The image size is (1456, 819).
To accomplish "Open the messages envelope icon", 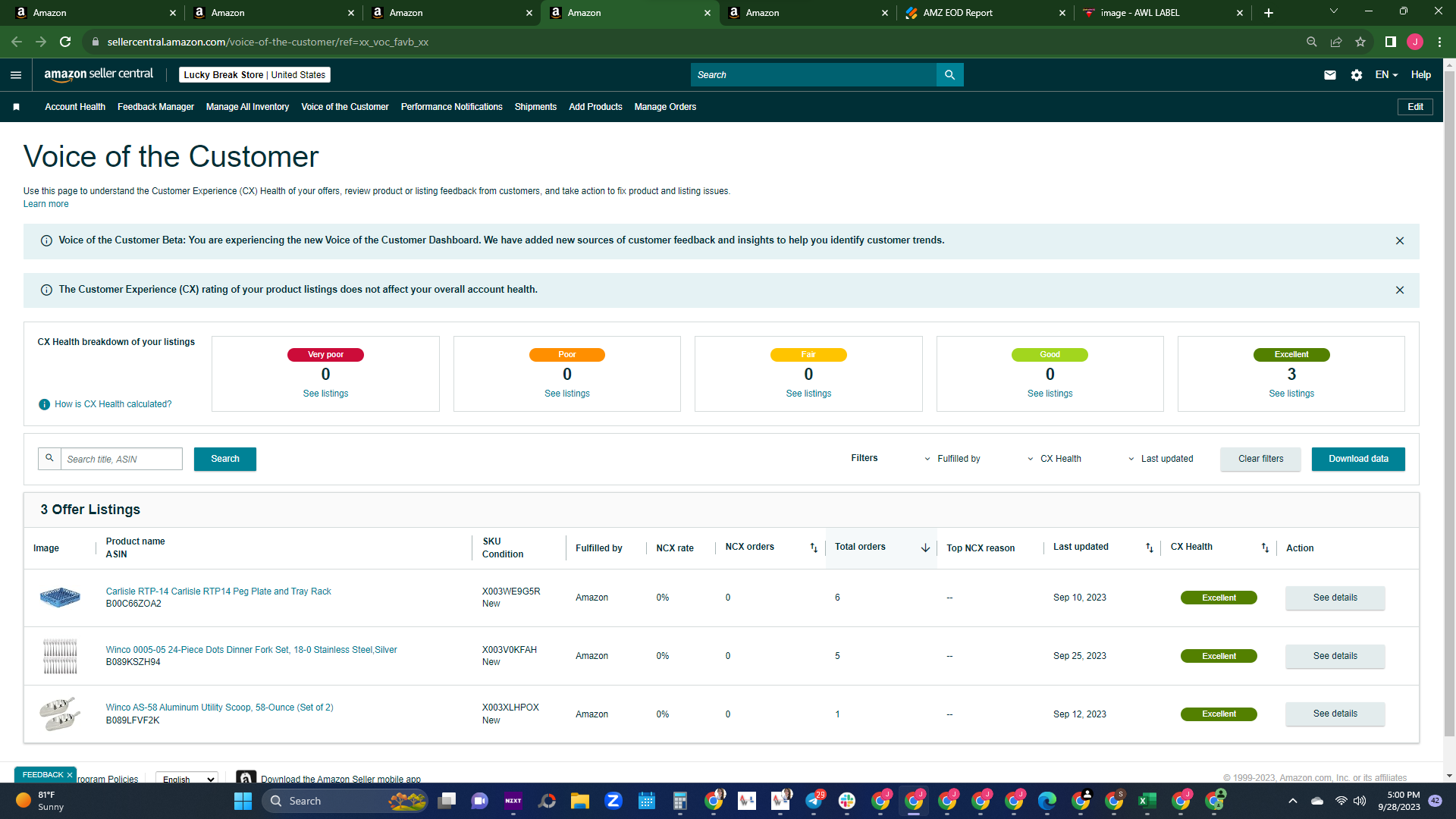I will pyautogui.click(x=1330, y=75).
